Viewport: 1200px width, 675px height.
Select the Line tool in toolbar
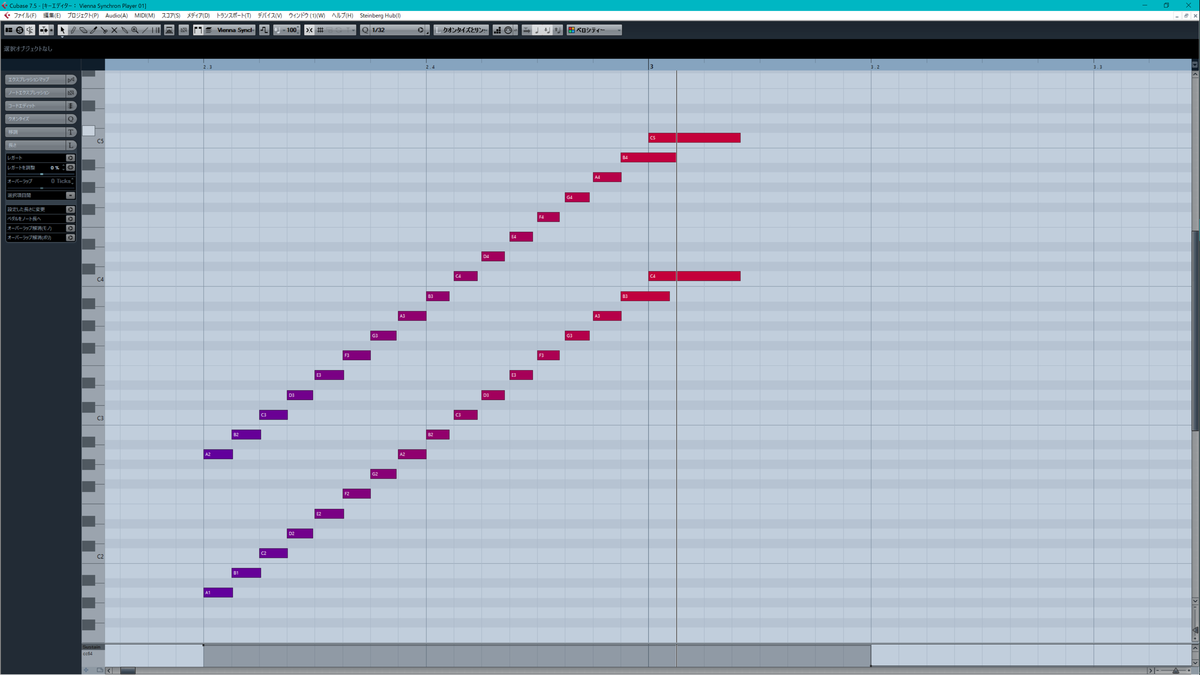coord(145,30)
